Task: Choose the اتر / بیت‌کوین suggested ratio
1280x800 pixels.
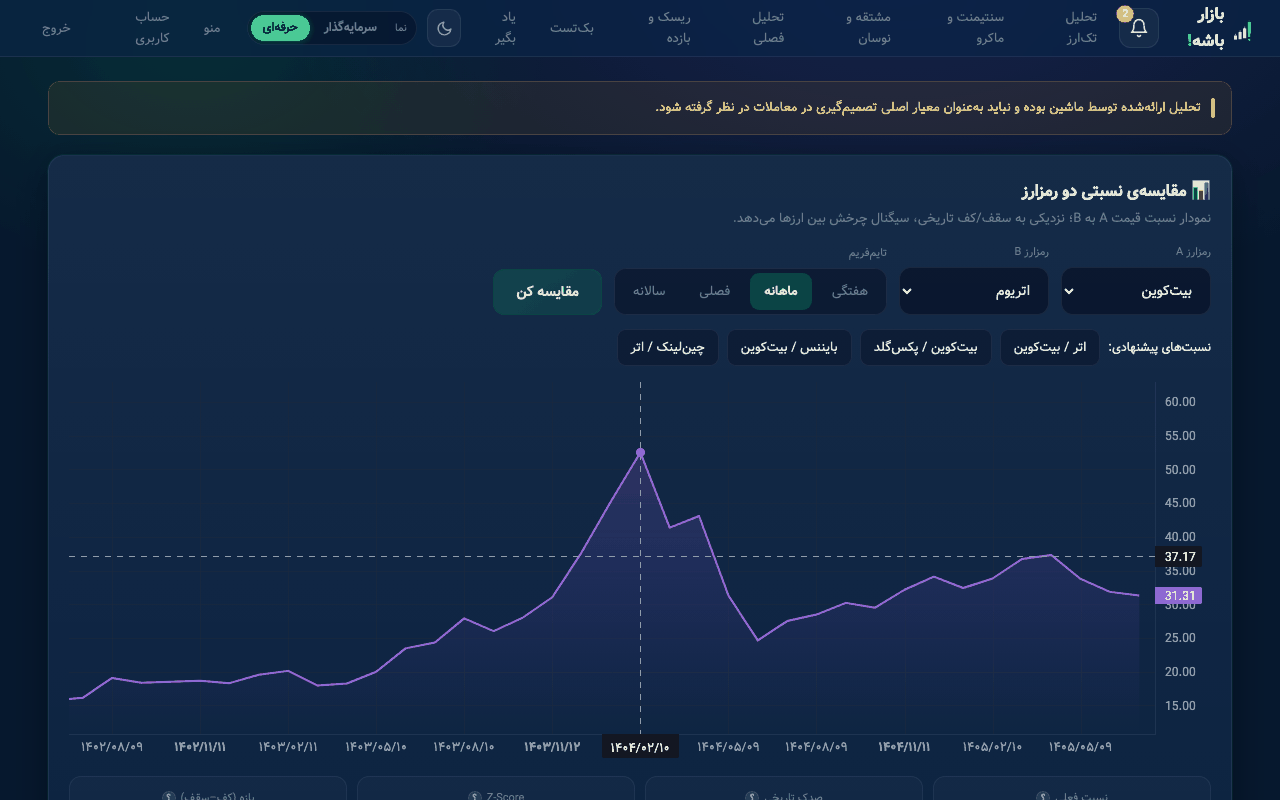Action: click(x=1050, y=347)
